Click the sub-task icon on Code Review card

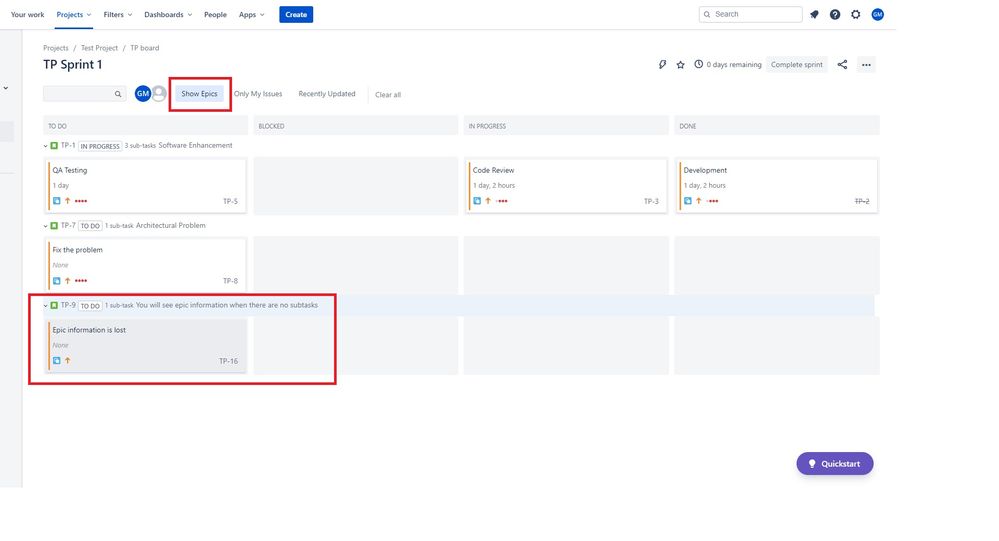(x=477, y=201)
